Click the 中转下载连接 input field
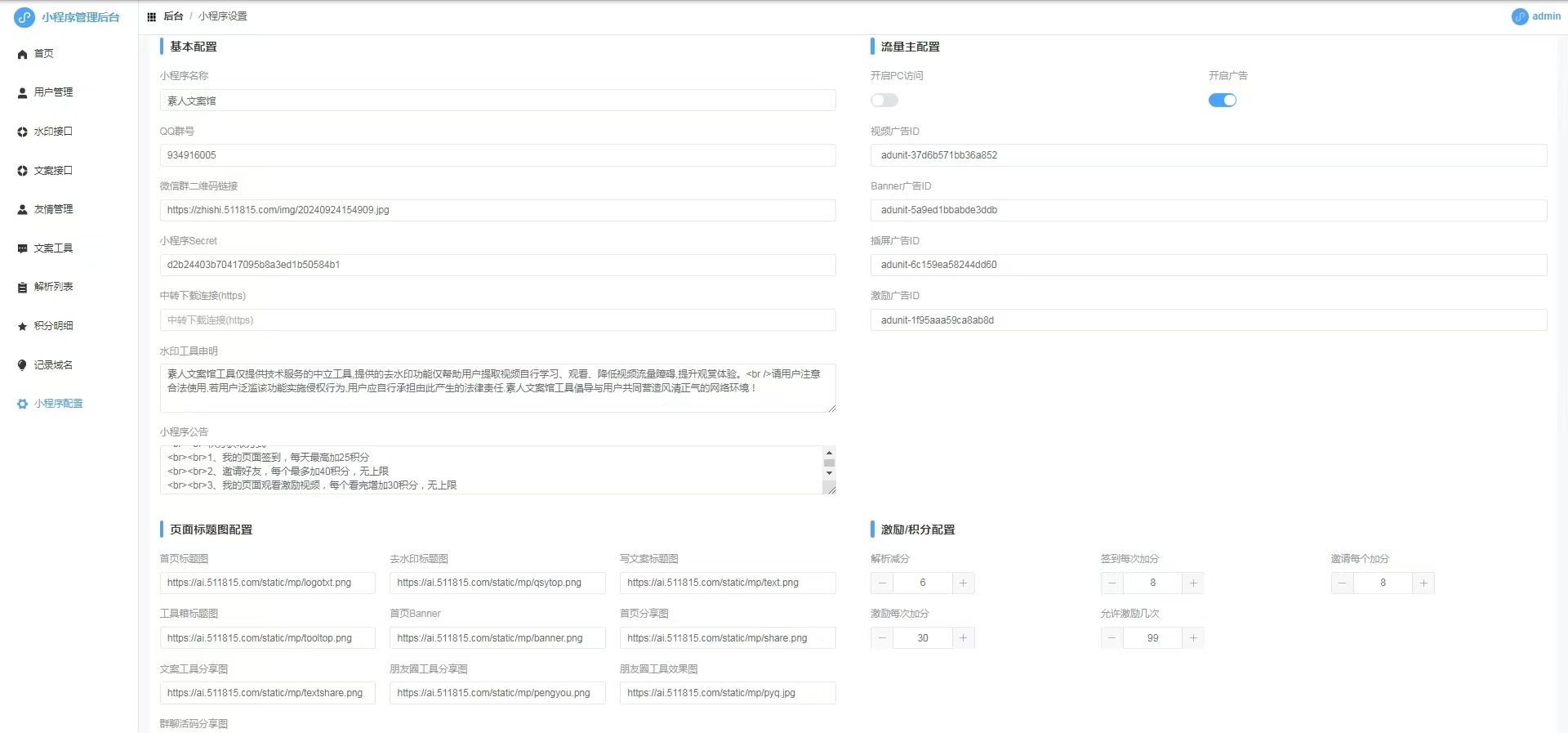The image size is (1568, 733). click(497, 320)
